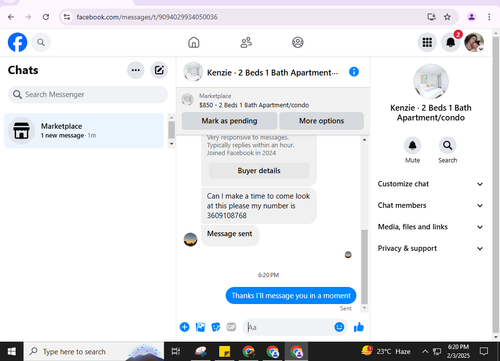Click the Search in conversation icon
Screen dimensions: 500x361
point(447,145)
